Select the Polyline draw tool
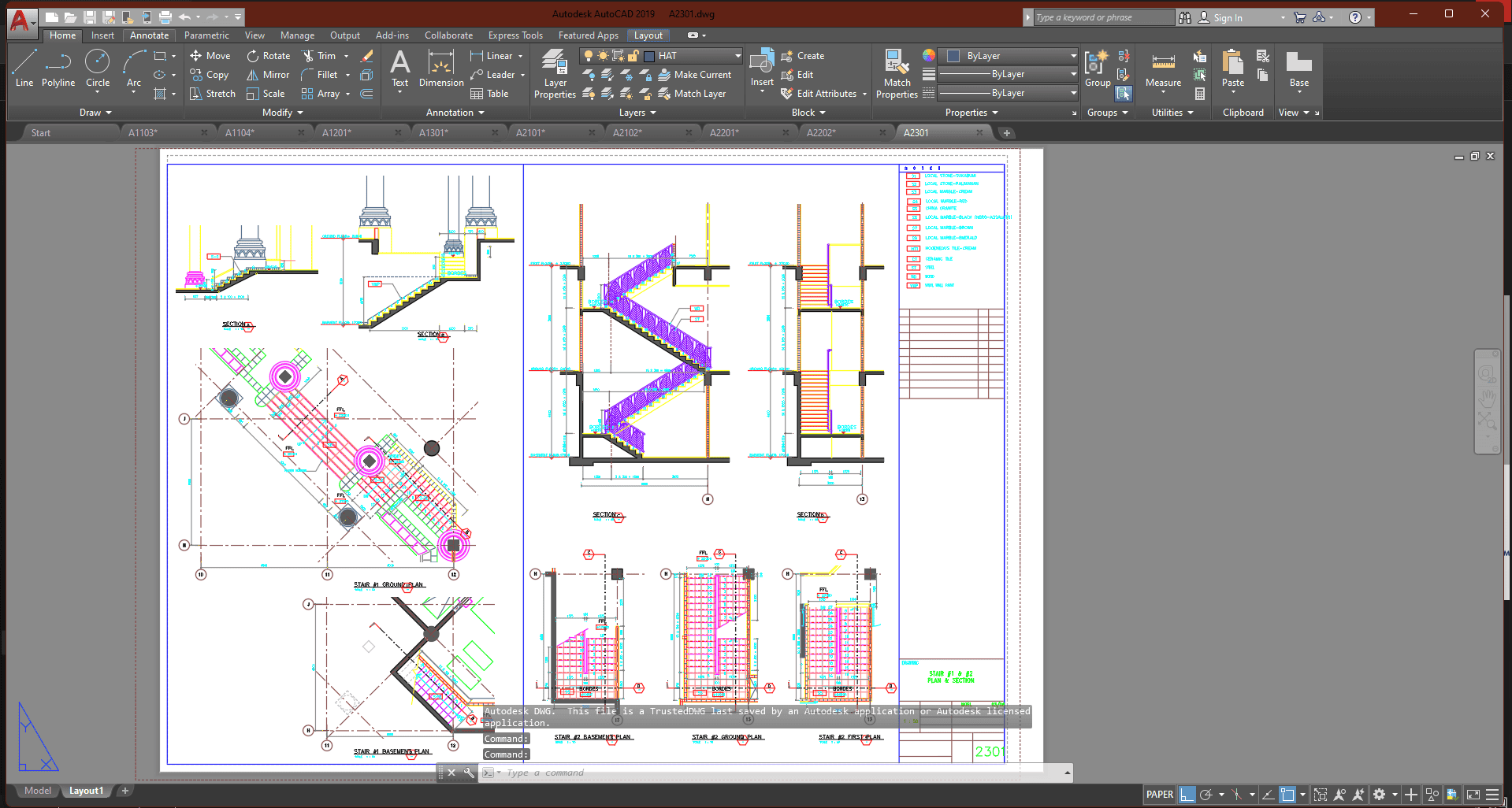The width and height of the screenshot is (1512, 808). pos(58,68)
